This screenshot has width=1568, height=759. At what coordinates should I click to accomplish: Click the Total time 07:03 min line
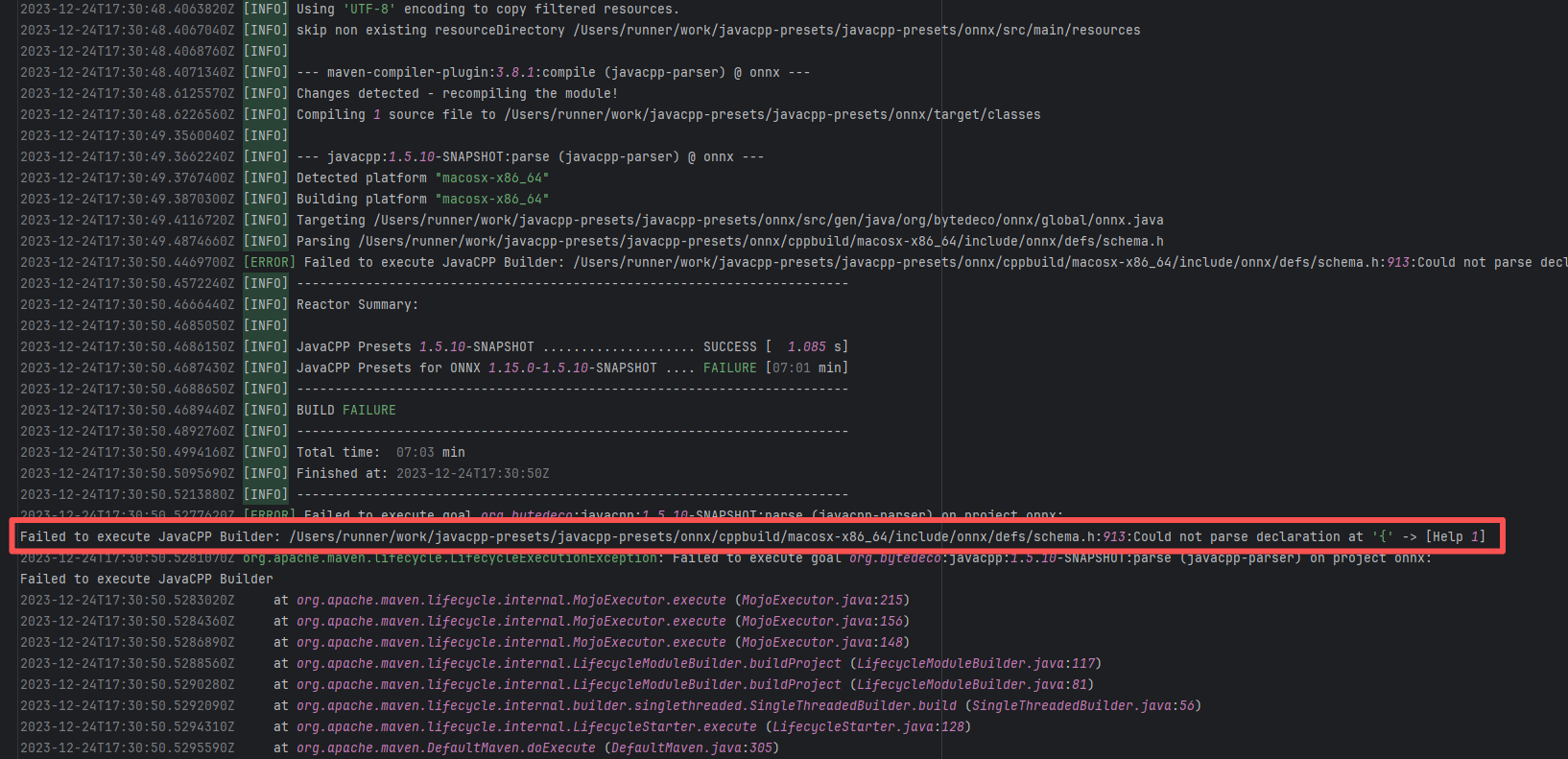[x=380, y=452]
